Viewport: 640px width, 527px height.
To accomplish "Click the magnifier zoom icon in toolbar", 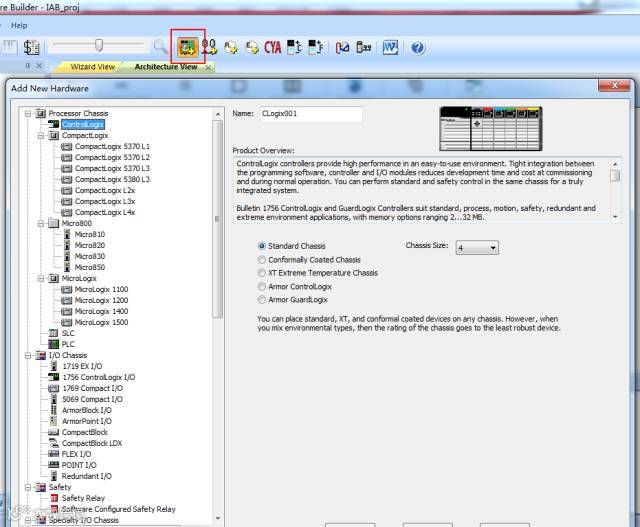I will tap(160, 47).
